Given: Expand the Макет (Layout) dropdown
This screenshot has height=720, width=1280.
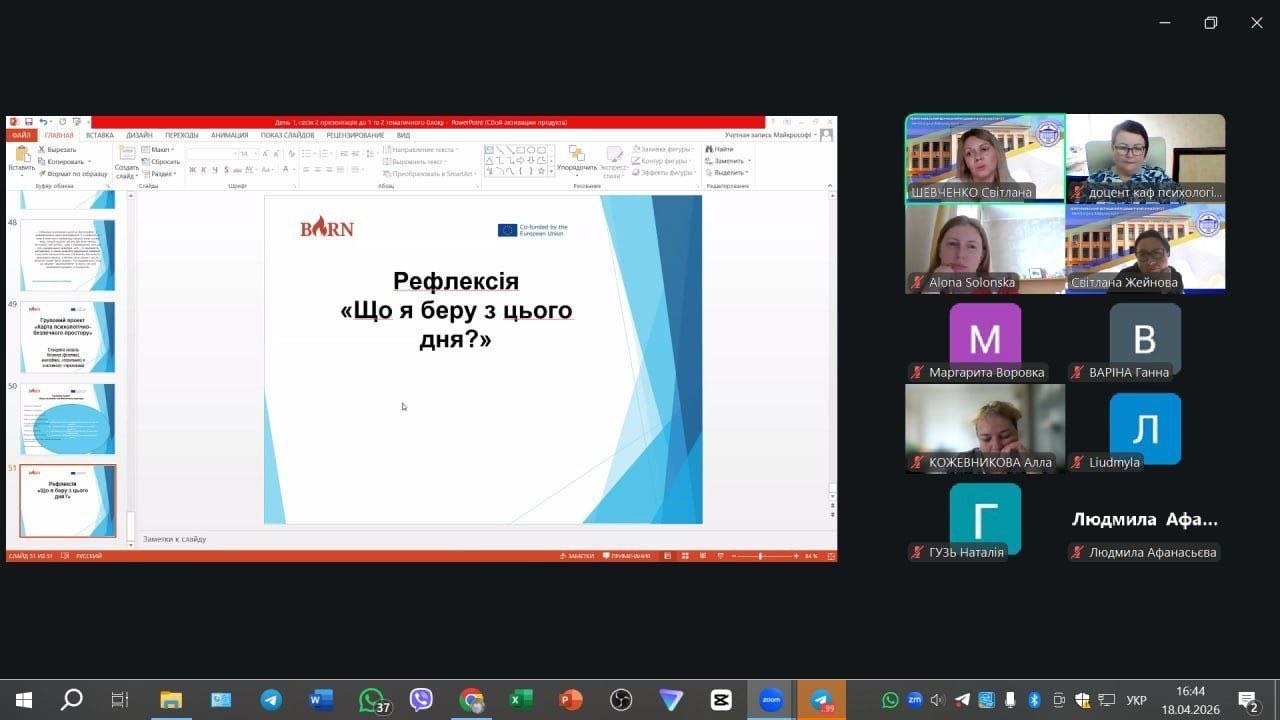Looking at the screenshot, I should click(x=160, y=149).
